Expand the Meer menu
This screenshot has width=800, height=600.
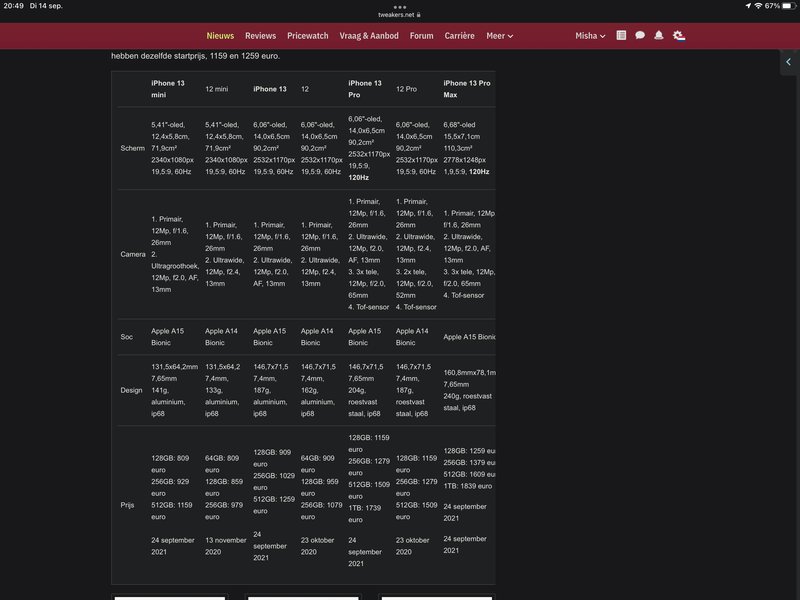coord(499,36)
